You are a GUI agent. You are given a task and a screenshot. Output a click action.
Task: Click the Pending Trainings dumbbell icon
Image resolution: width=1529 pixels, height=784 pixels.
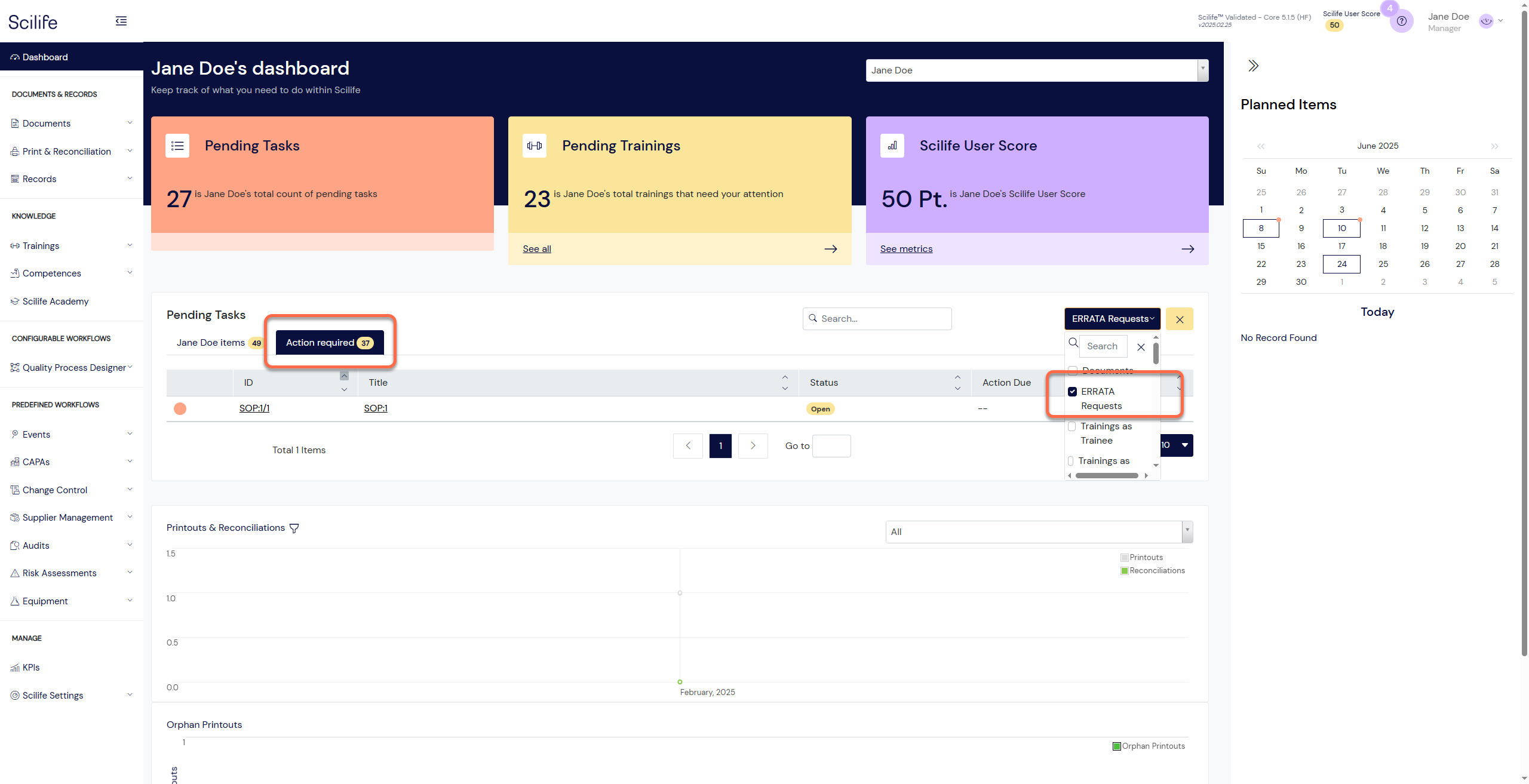(535, 145)
